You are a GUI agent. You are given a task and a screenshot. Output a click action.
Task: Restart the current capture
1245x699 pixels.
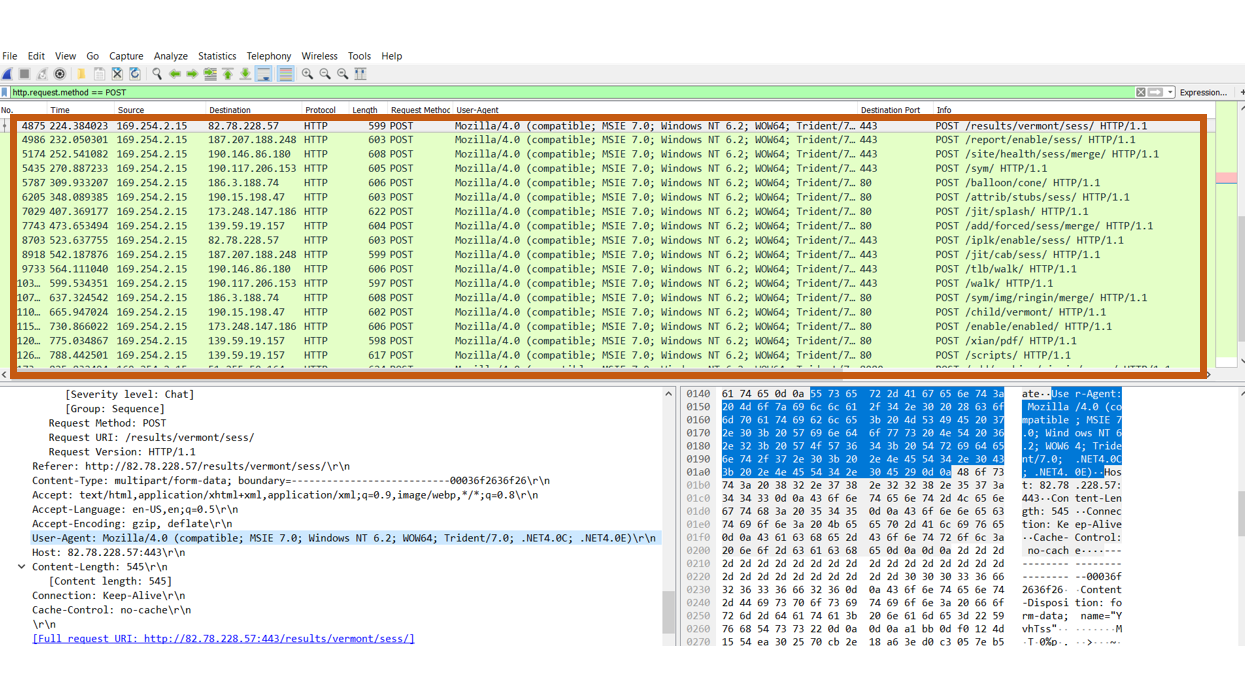coord(42,74)
